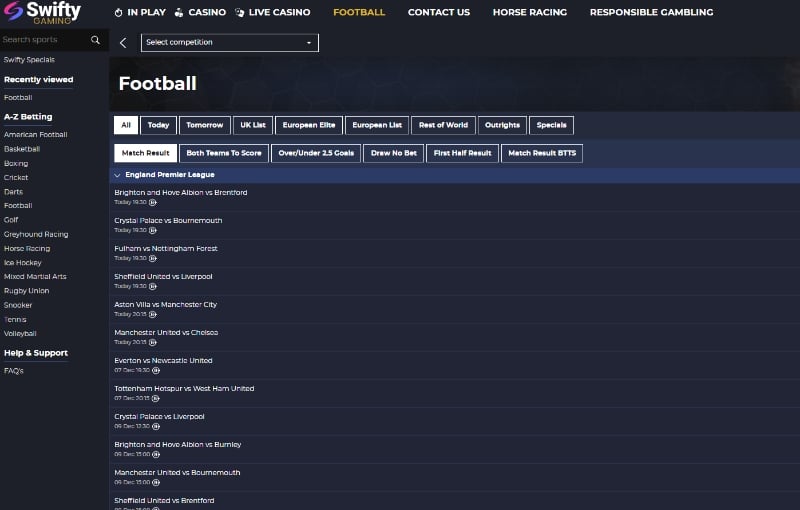
Task: Click the search magnifier icon
Action: 95,40
